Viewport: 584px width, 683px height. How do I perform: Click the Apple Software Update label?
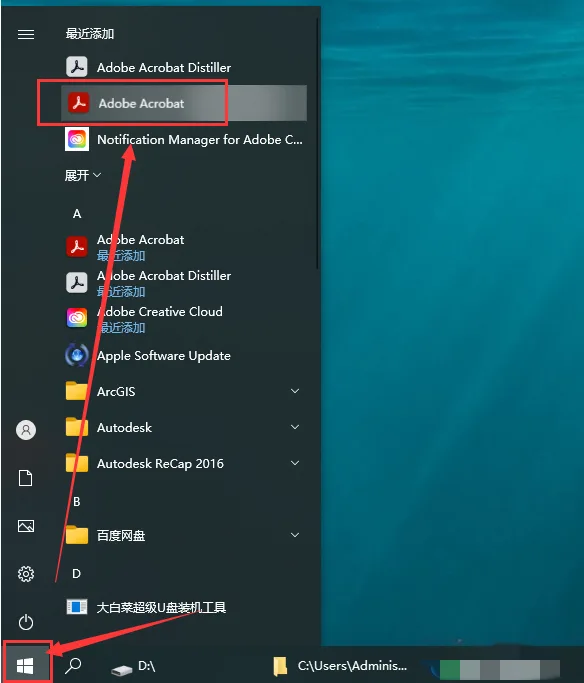coord(164,356)
